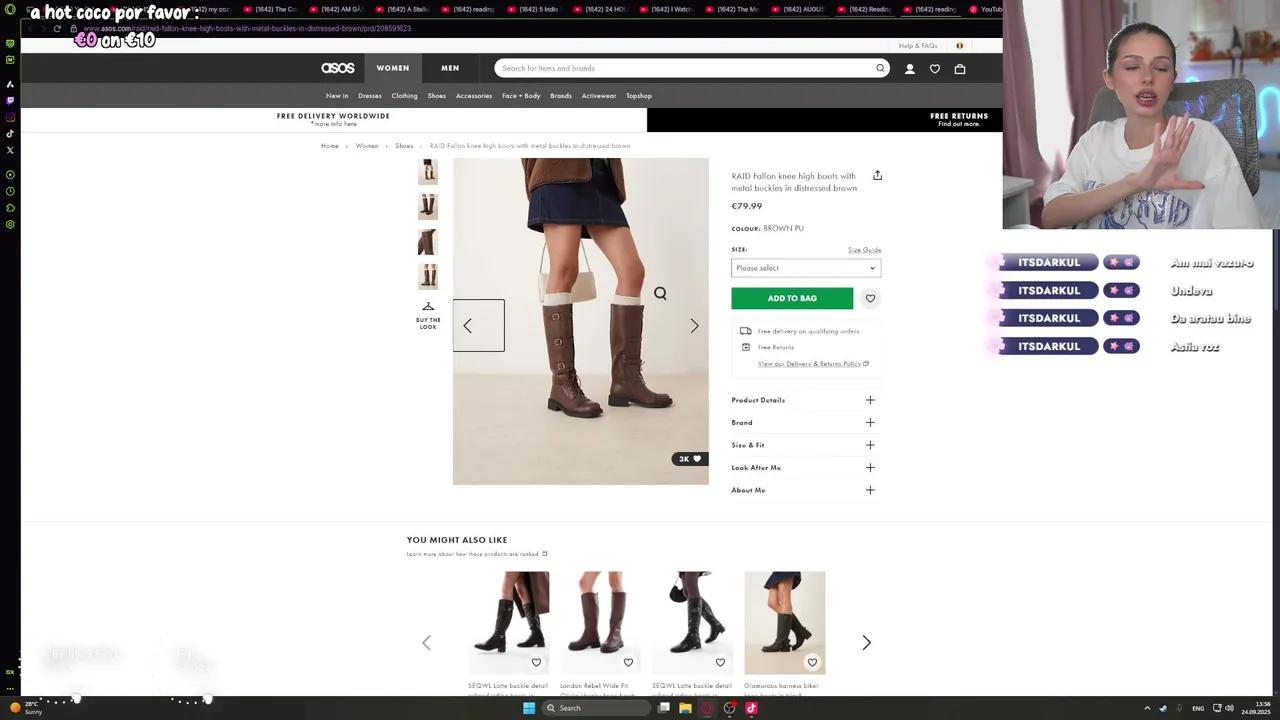Learn more about how products are ranked

[x=477, y=554]
